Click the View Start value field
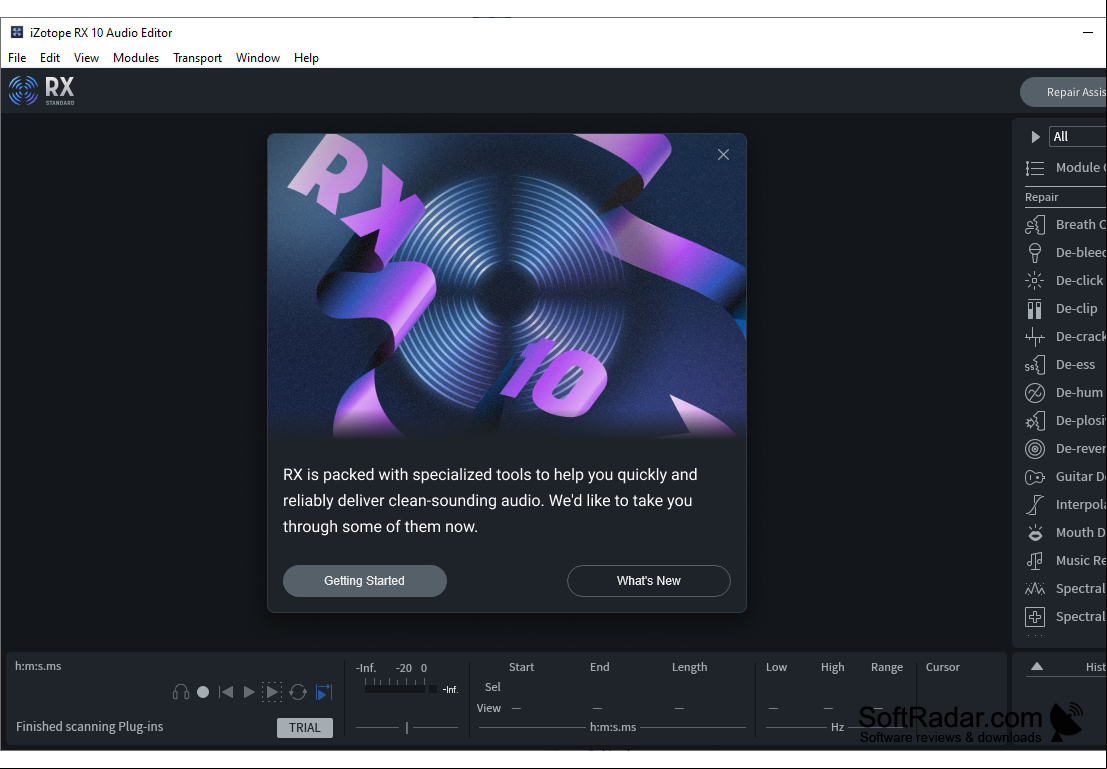Viewport: 1107px width, 769px height. click(x=516, y=708)
